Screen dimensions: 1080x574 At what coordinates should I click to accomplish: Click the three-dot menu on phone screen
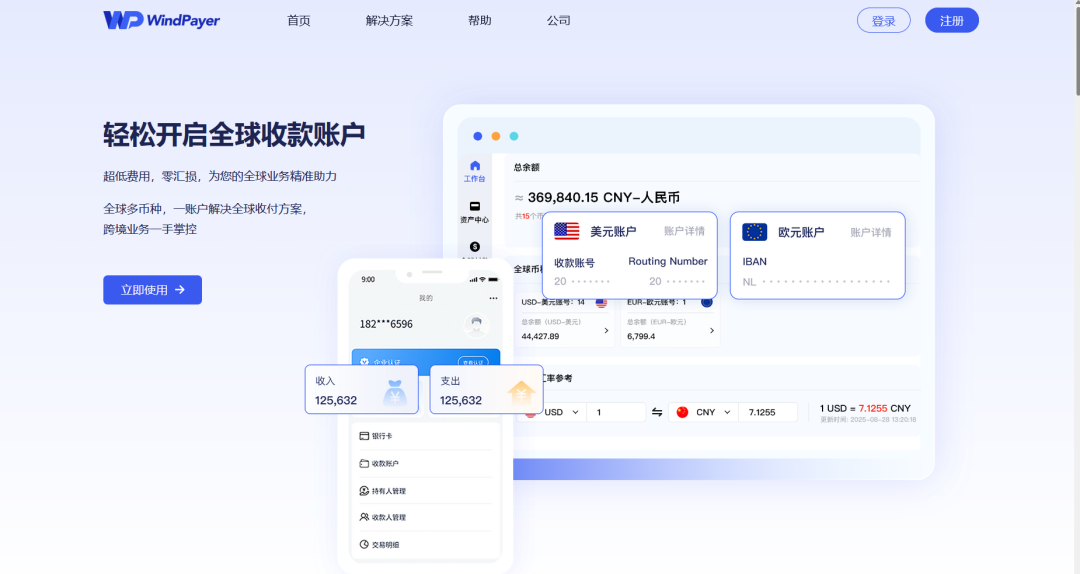493,298
